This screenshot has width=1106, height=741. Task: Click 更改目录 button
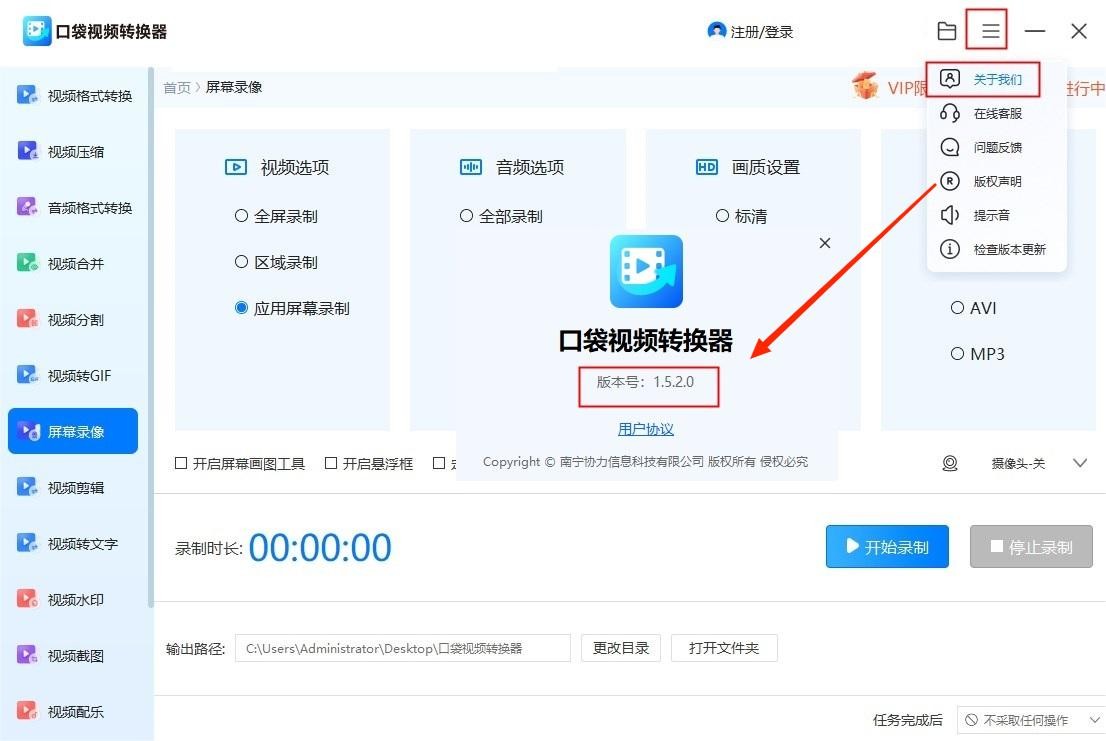pyautogui.click(x=621, y=648)
